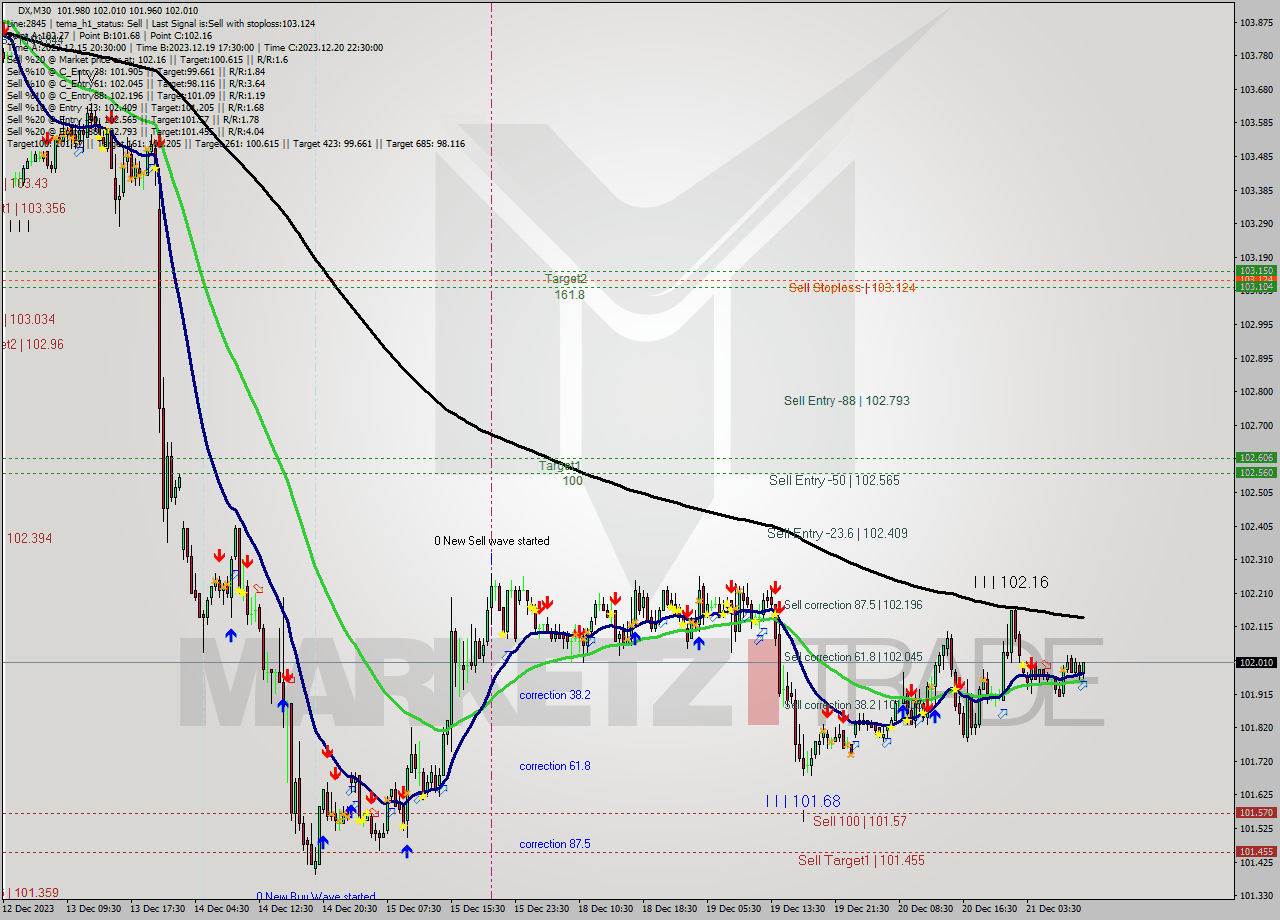Screen dimensions: 1280x920
Task: Click 'Sell correction 61.8 | 102.045' label
Action: pyautogui.click(x=853, y=657)
